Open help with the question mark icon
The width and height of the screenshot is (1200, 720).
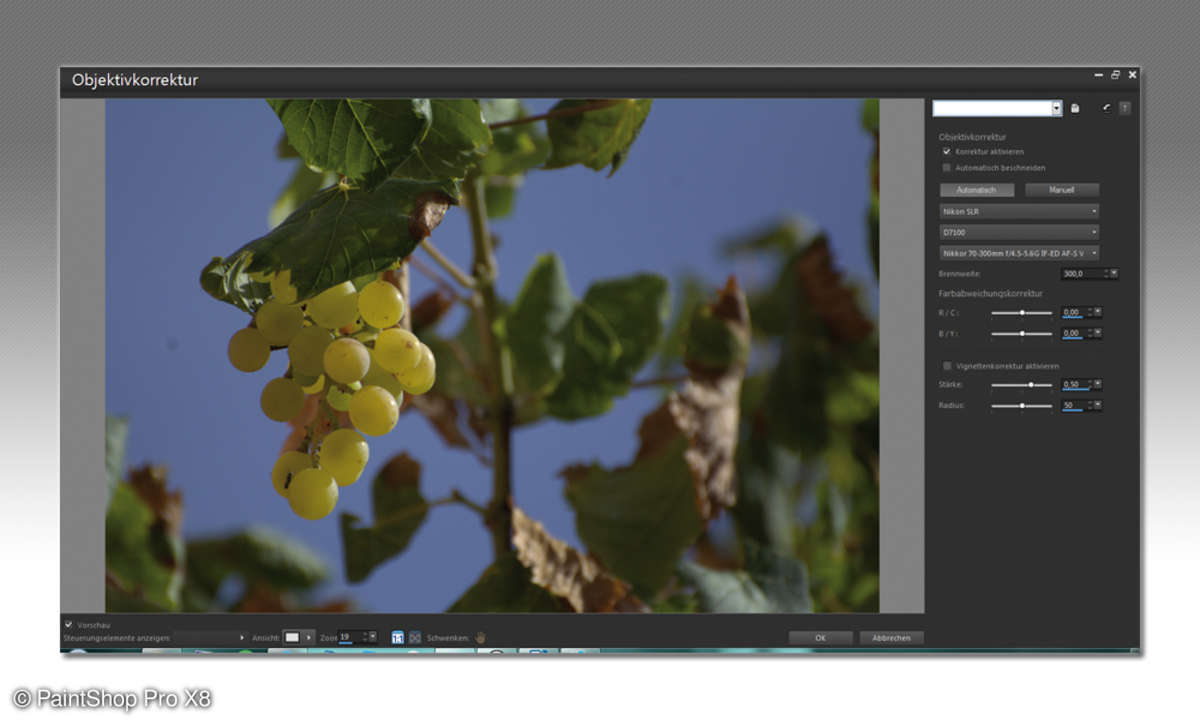point(1125,108)
